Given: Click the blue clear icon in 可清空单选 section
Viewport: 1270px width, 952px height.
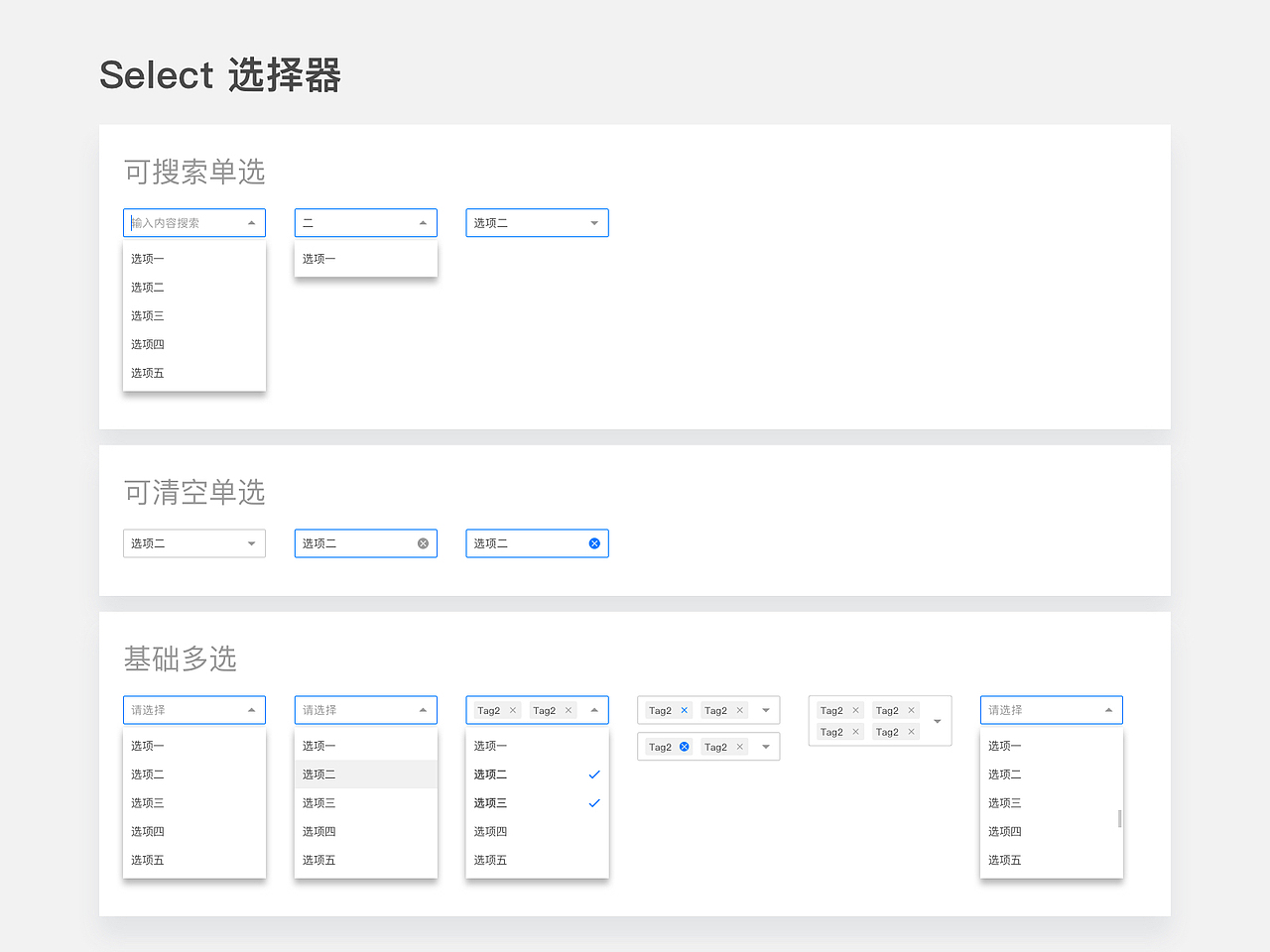Looking at the screenshot, I should (593, 542).
